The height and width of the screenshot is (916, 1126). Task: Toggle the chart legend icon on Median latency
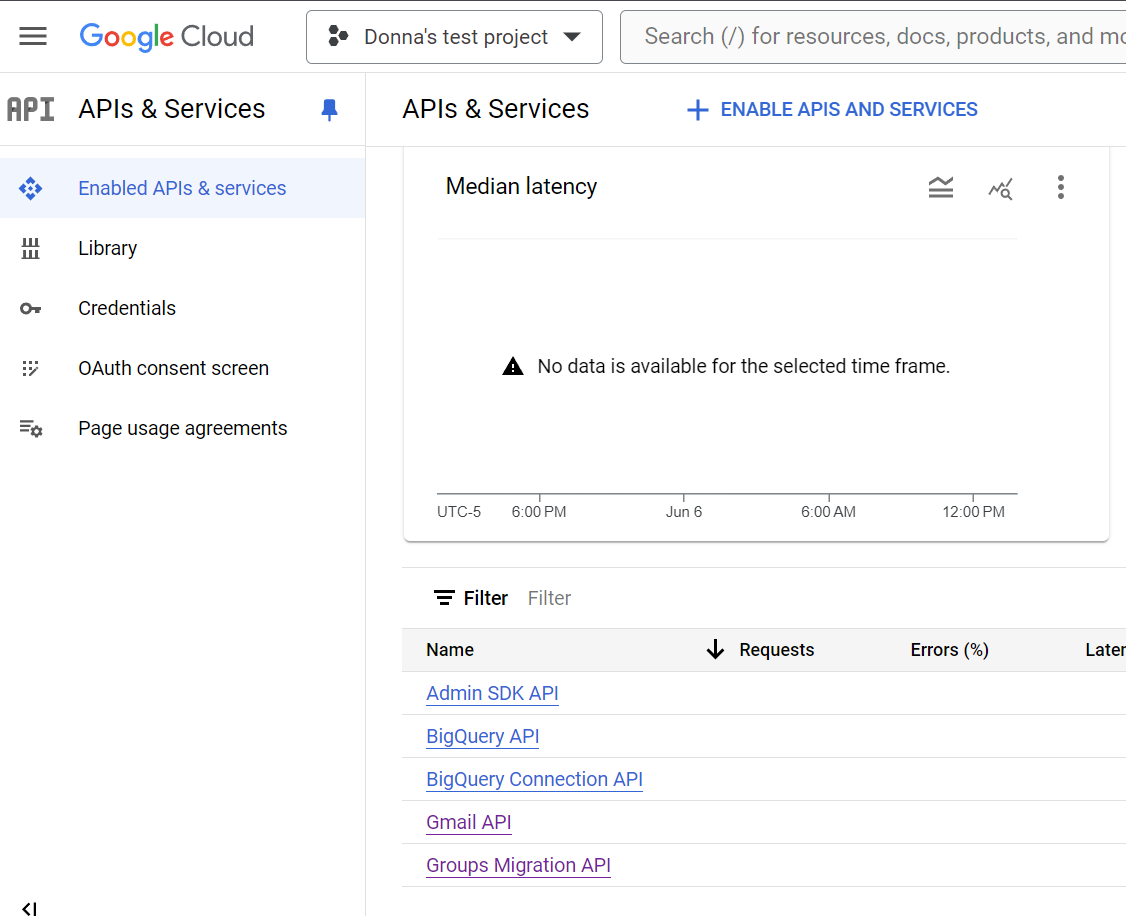(x=941, y=187)
